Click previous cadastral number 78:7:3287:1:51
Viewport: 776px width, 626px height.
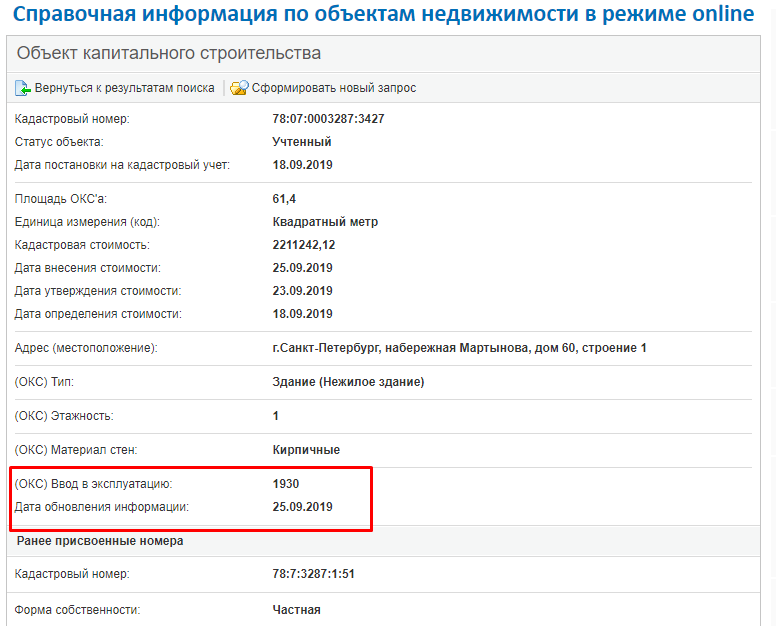point(314,574)
